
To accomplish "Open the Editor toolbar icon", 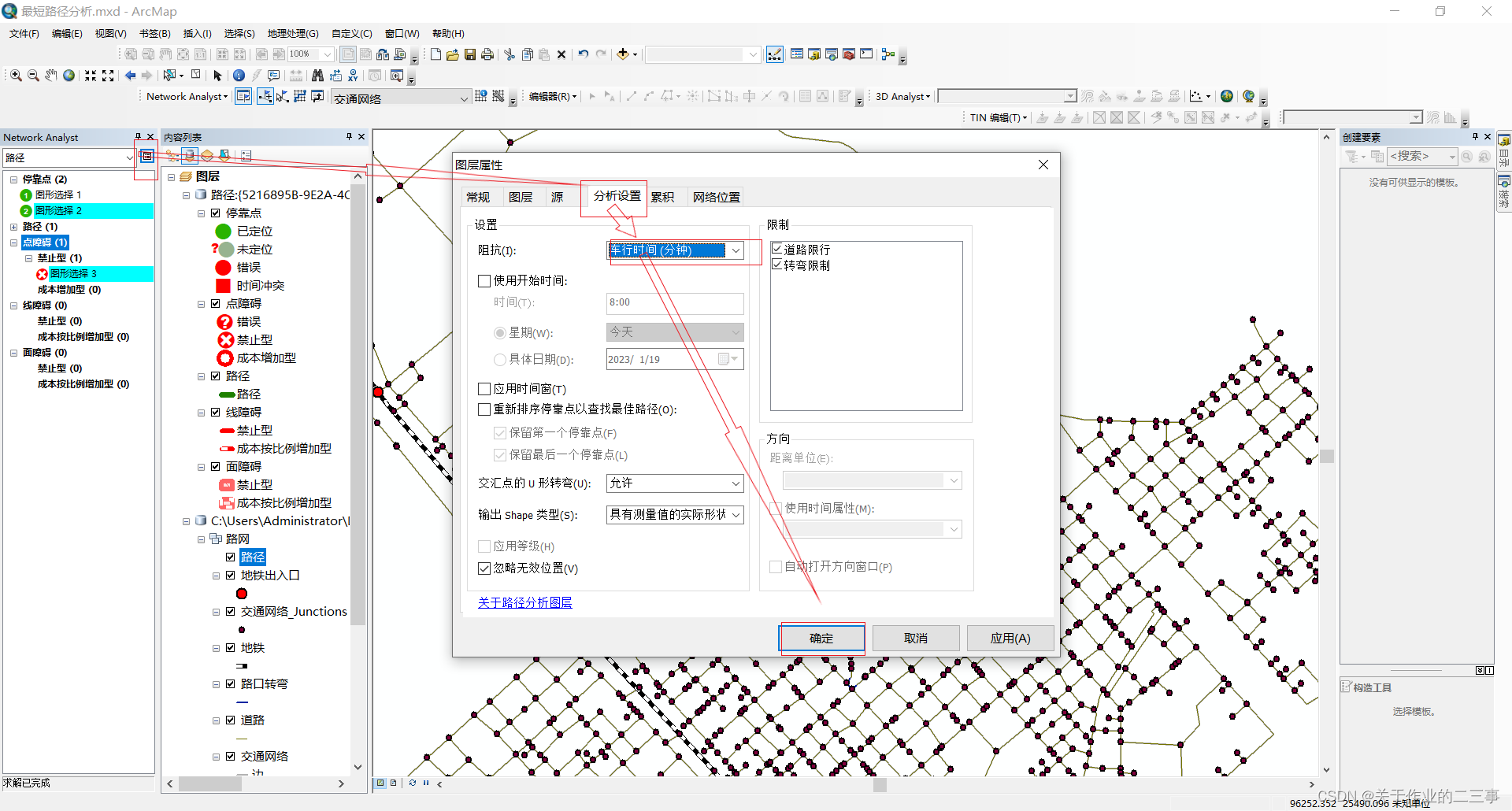I will click(774, 54).
